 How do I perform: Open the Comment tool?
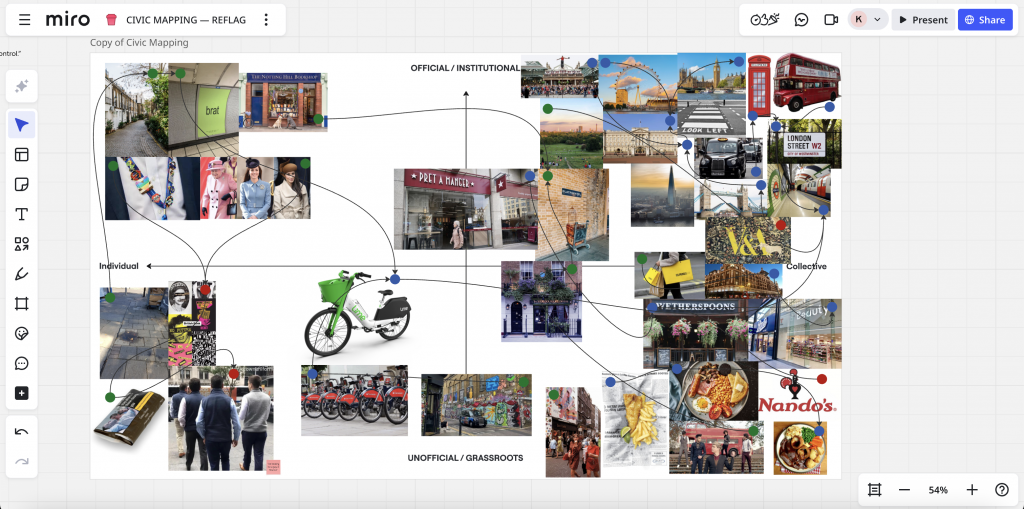coord(22,364)
